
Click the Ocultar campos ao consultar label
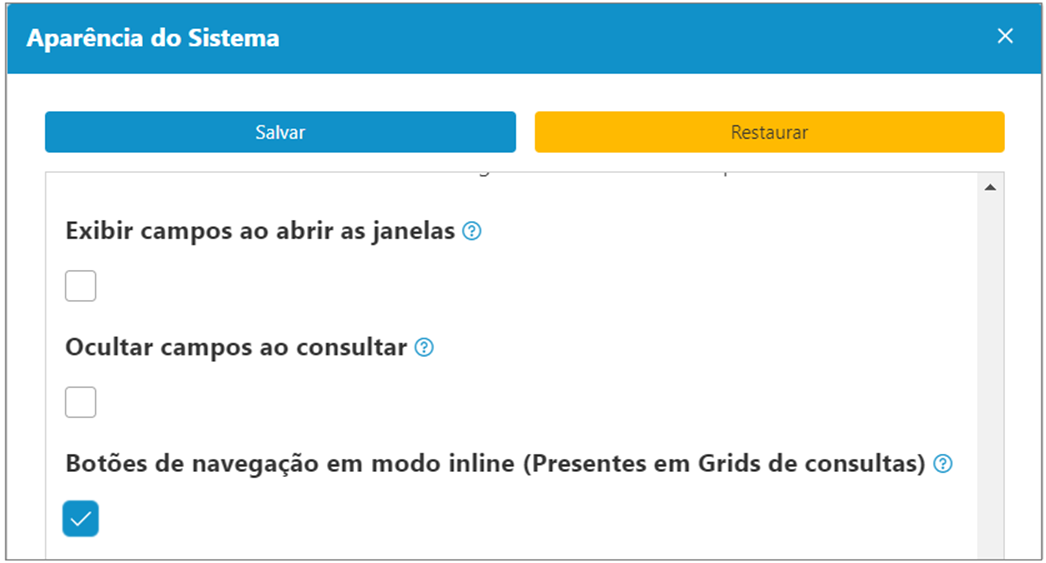(236, 348)
